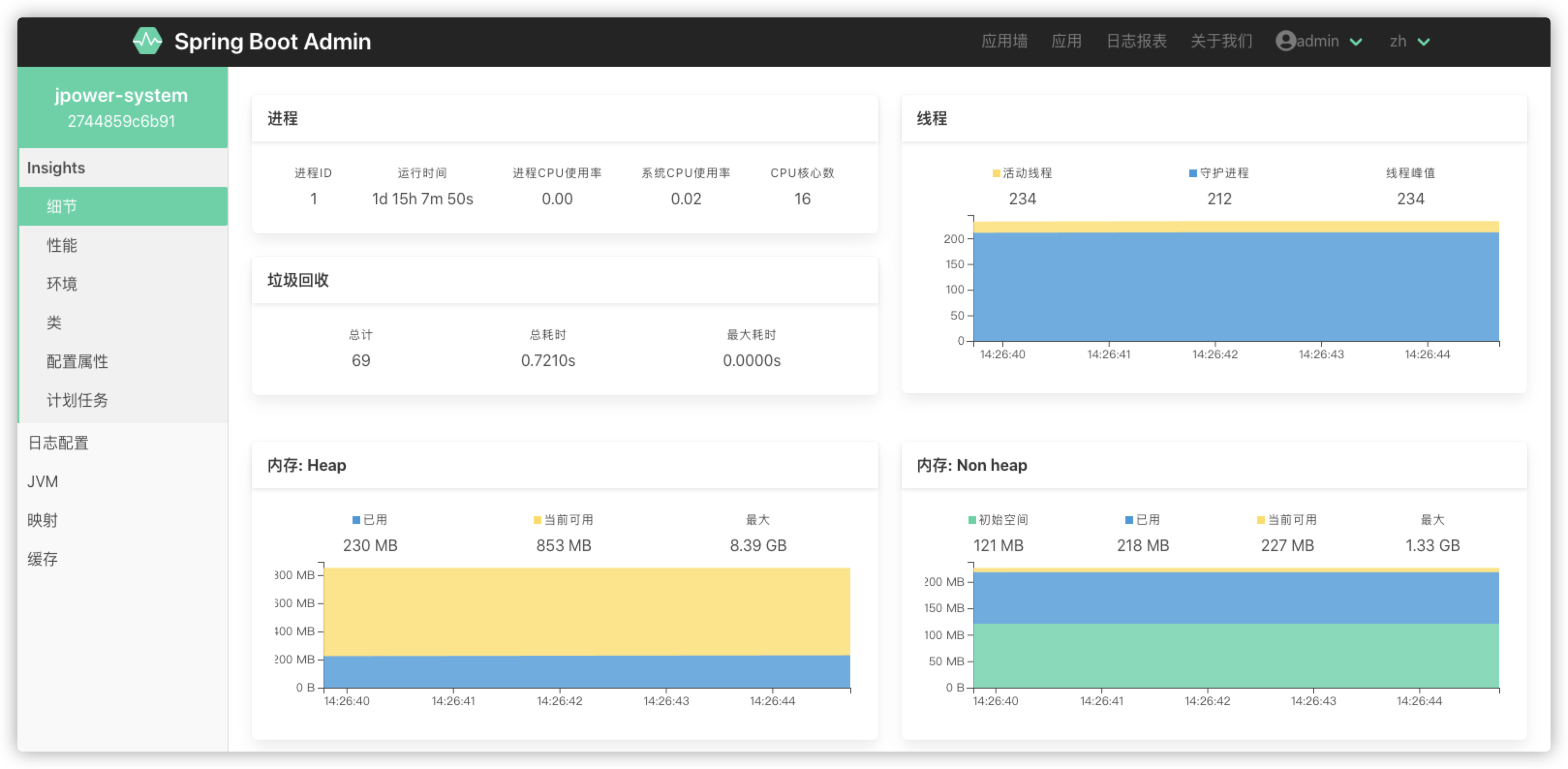Open 计划任务 in the sidebar

point(123,400)
